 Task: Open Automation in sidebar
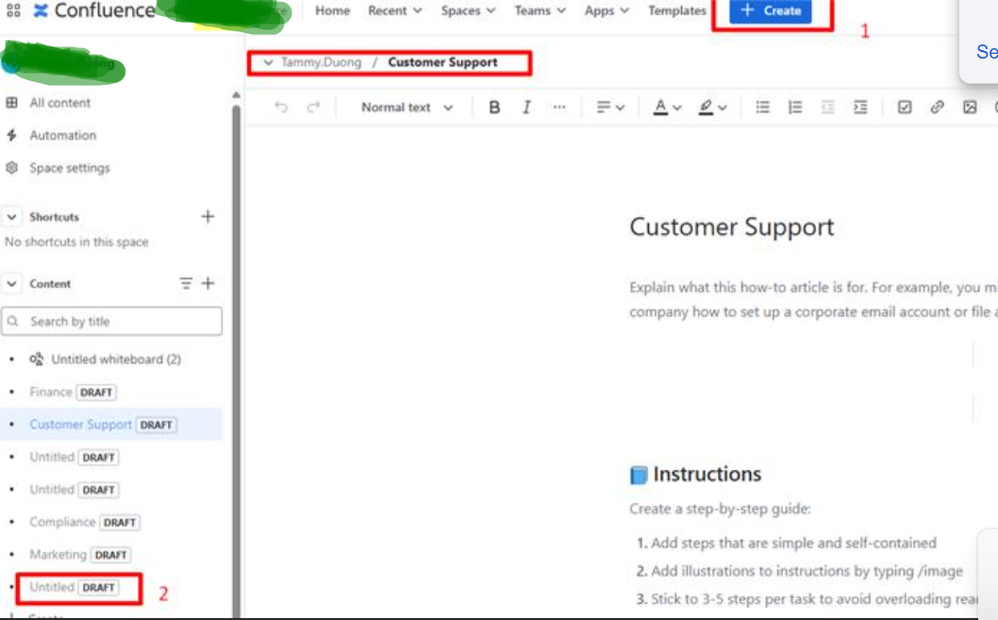point(62,135)
